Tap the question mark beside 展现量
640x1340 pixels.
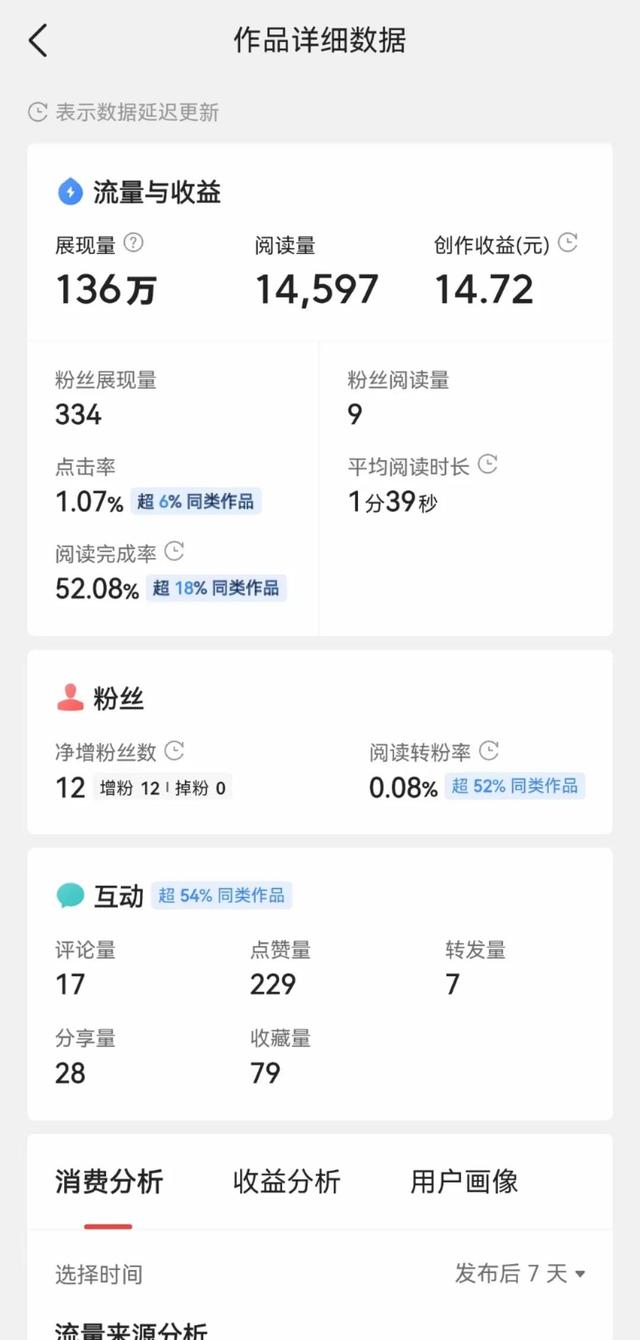[x=134, y=243]
